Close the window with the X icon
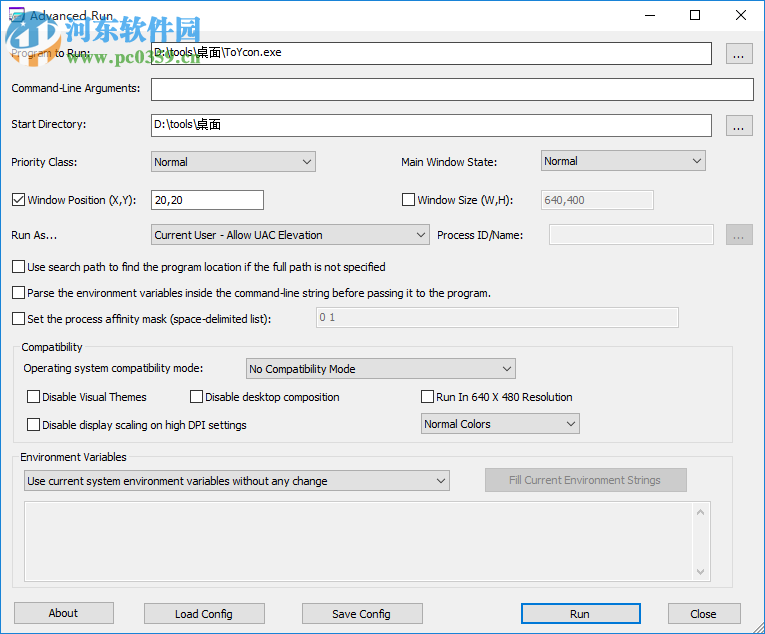 point(741,15)
